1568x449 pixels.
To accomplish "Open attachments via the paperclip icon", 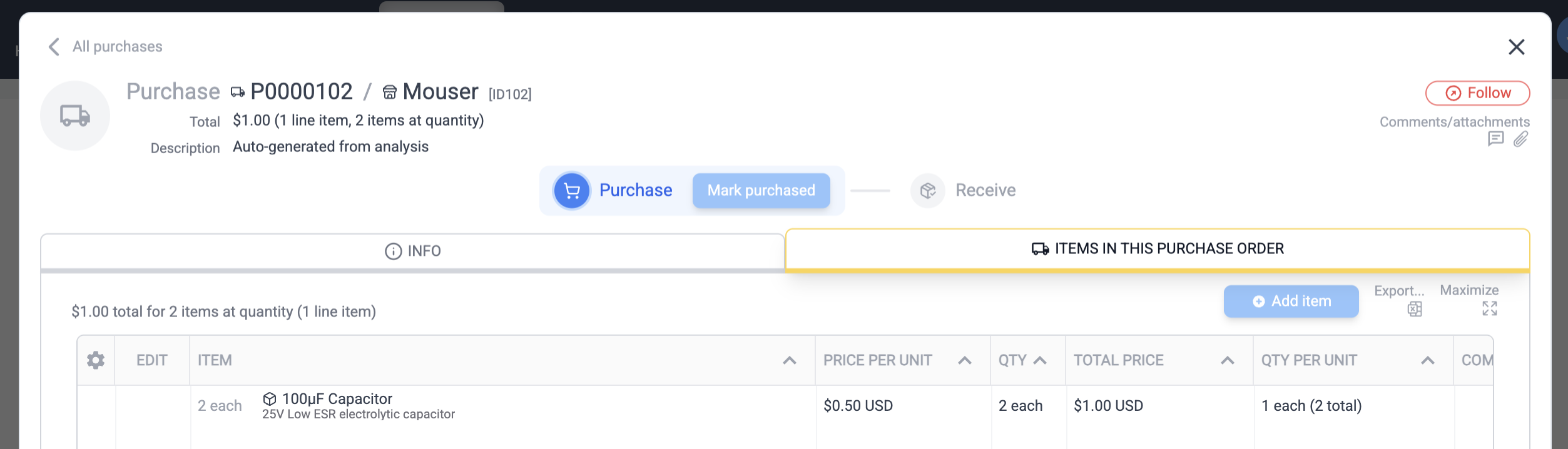I will 1520,139.
